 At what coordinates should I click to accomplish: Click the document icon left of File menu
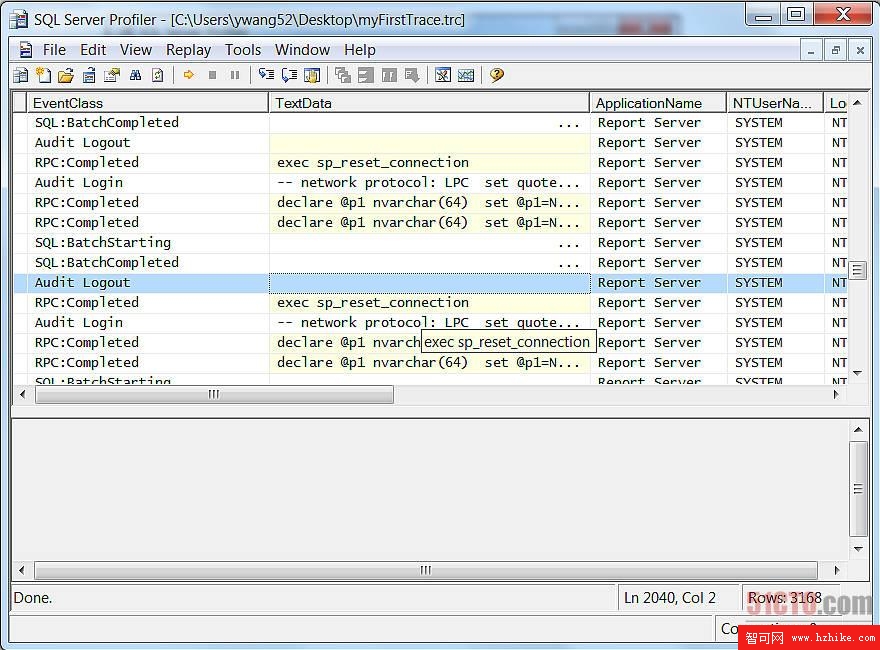click(26, 50)
